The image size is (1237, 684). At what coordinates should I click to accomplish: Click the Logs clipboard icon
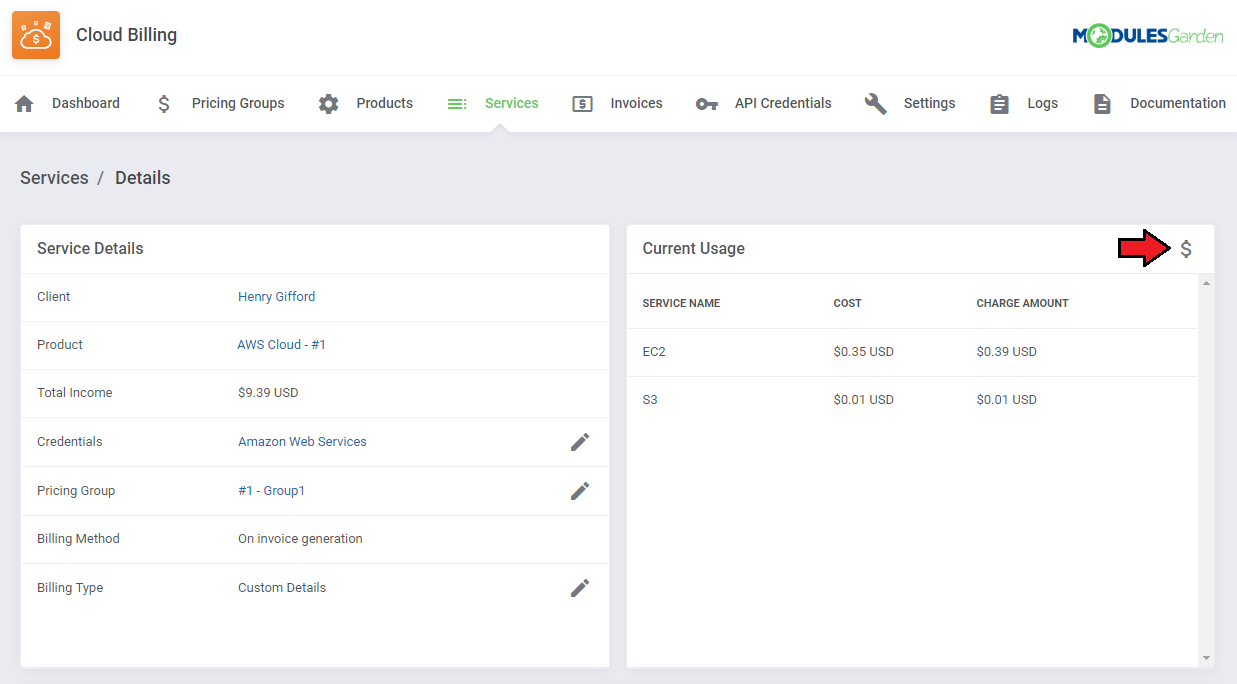[999, 104]
